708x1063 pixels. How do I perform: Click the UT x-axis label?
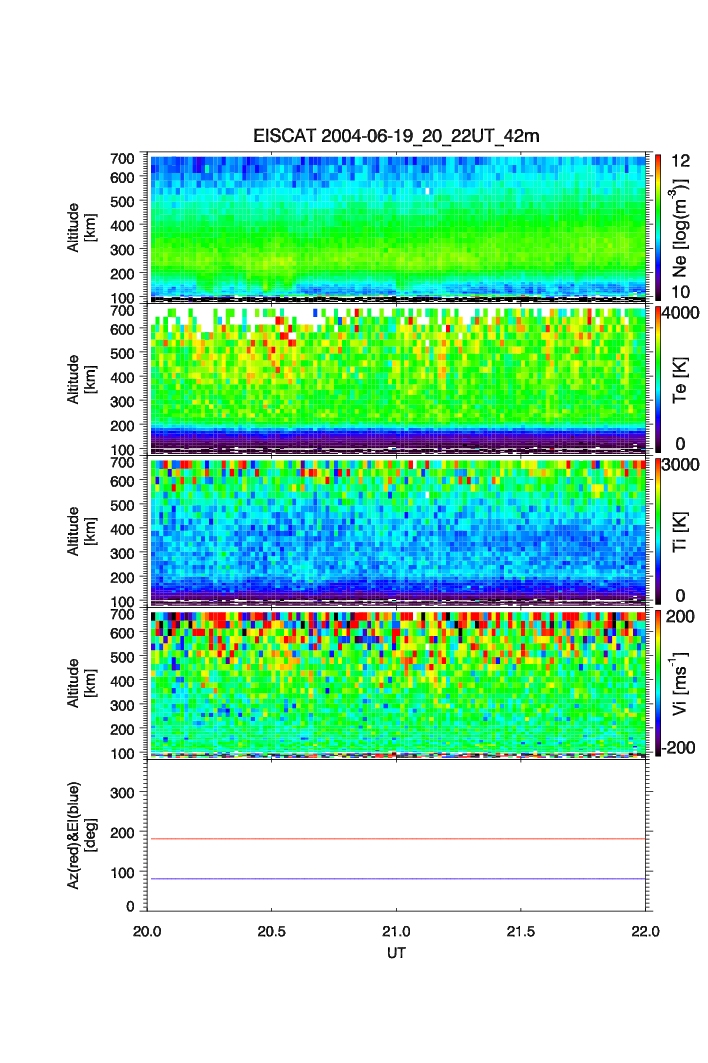click(x=397, y=954)
